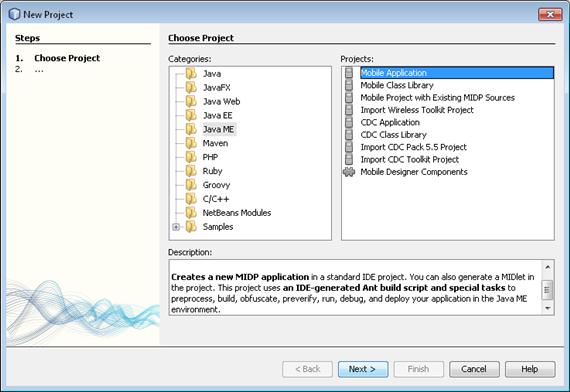Click the Import CDC Pack 5.5 Project icon

coord(349,147)
